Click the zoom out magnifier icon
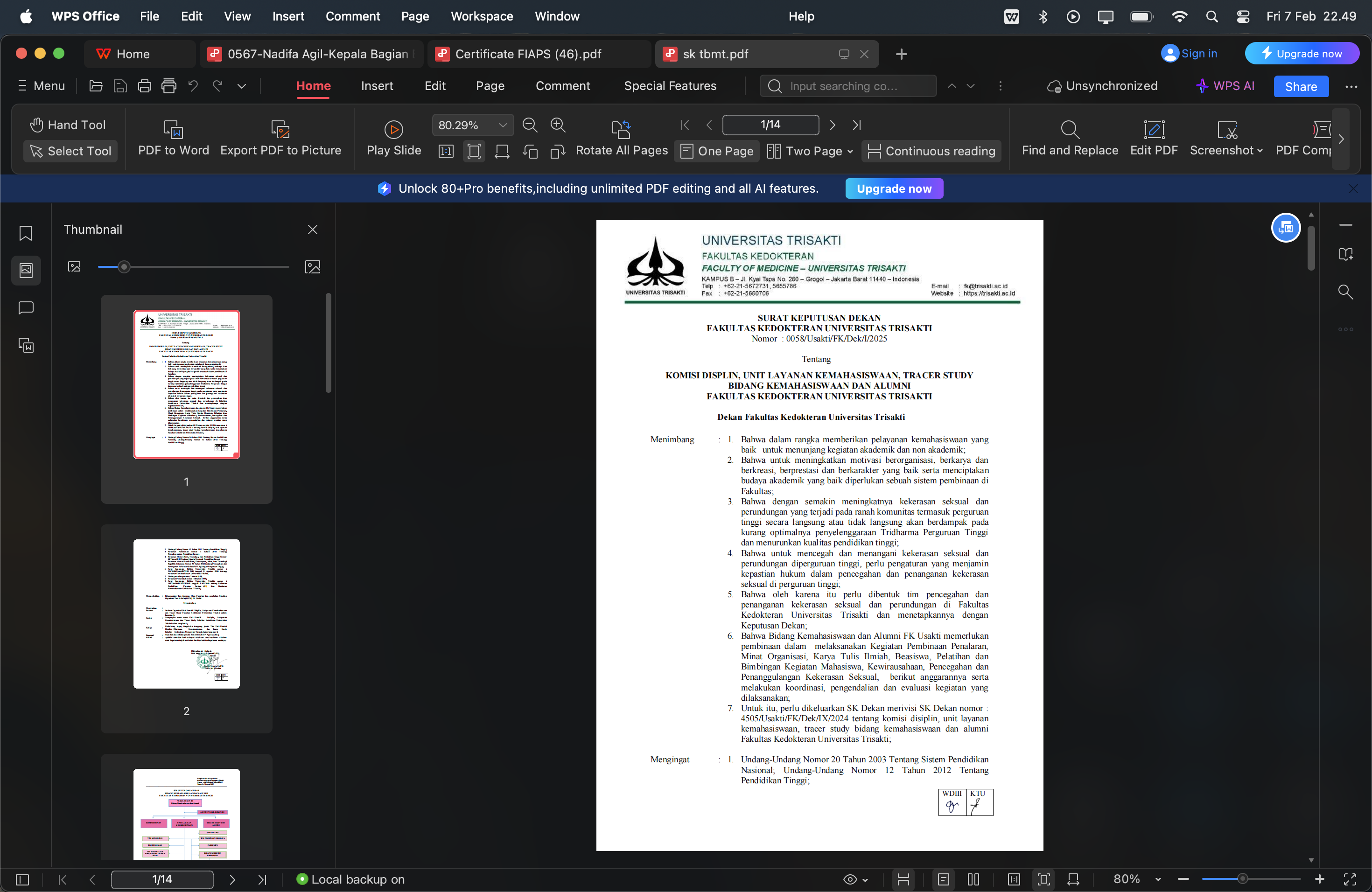This screenshot has height=892, width=1372. tap(529, 125)
